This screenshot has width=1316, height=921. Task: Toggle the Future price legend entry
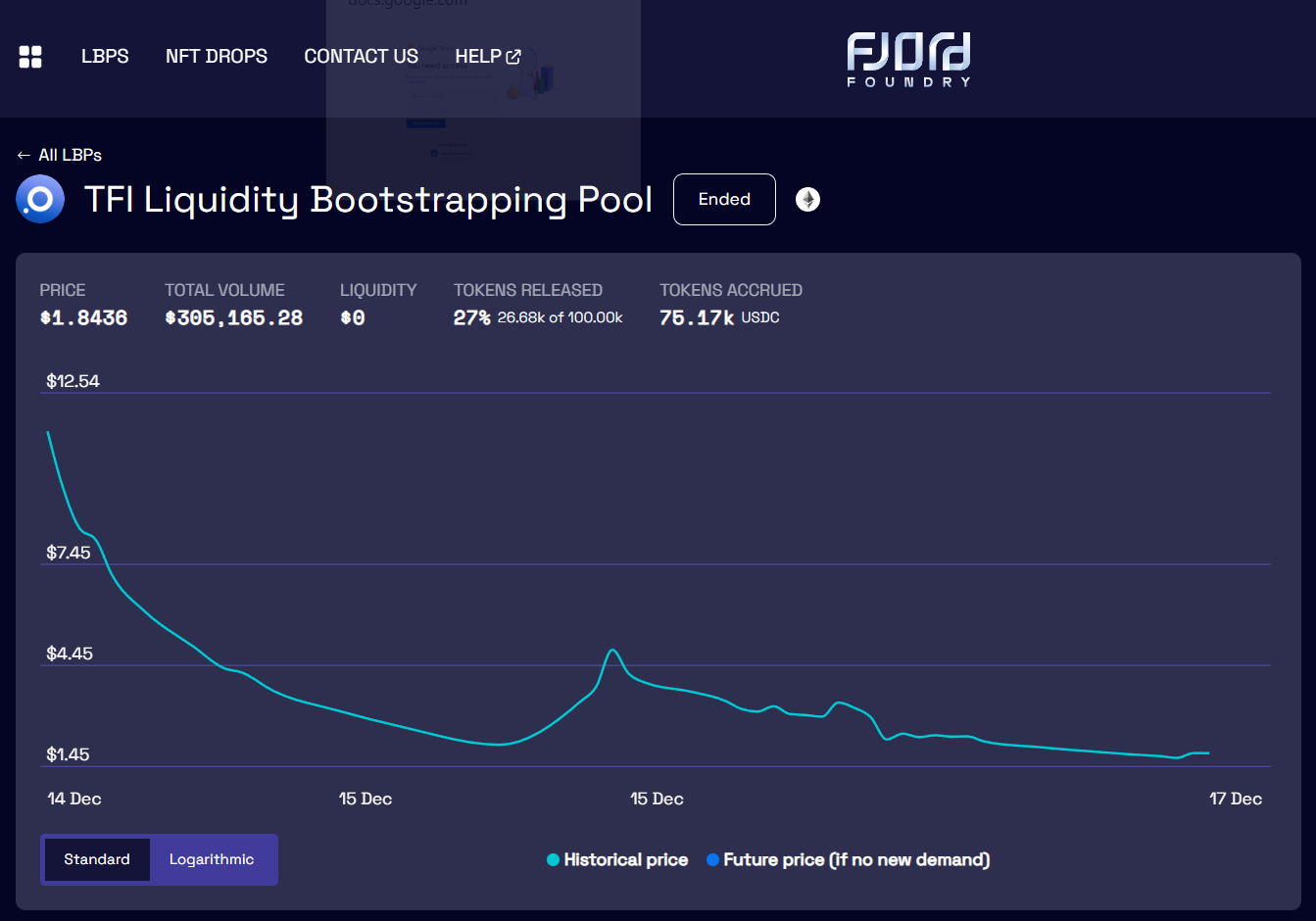click(x=849, y=859)
